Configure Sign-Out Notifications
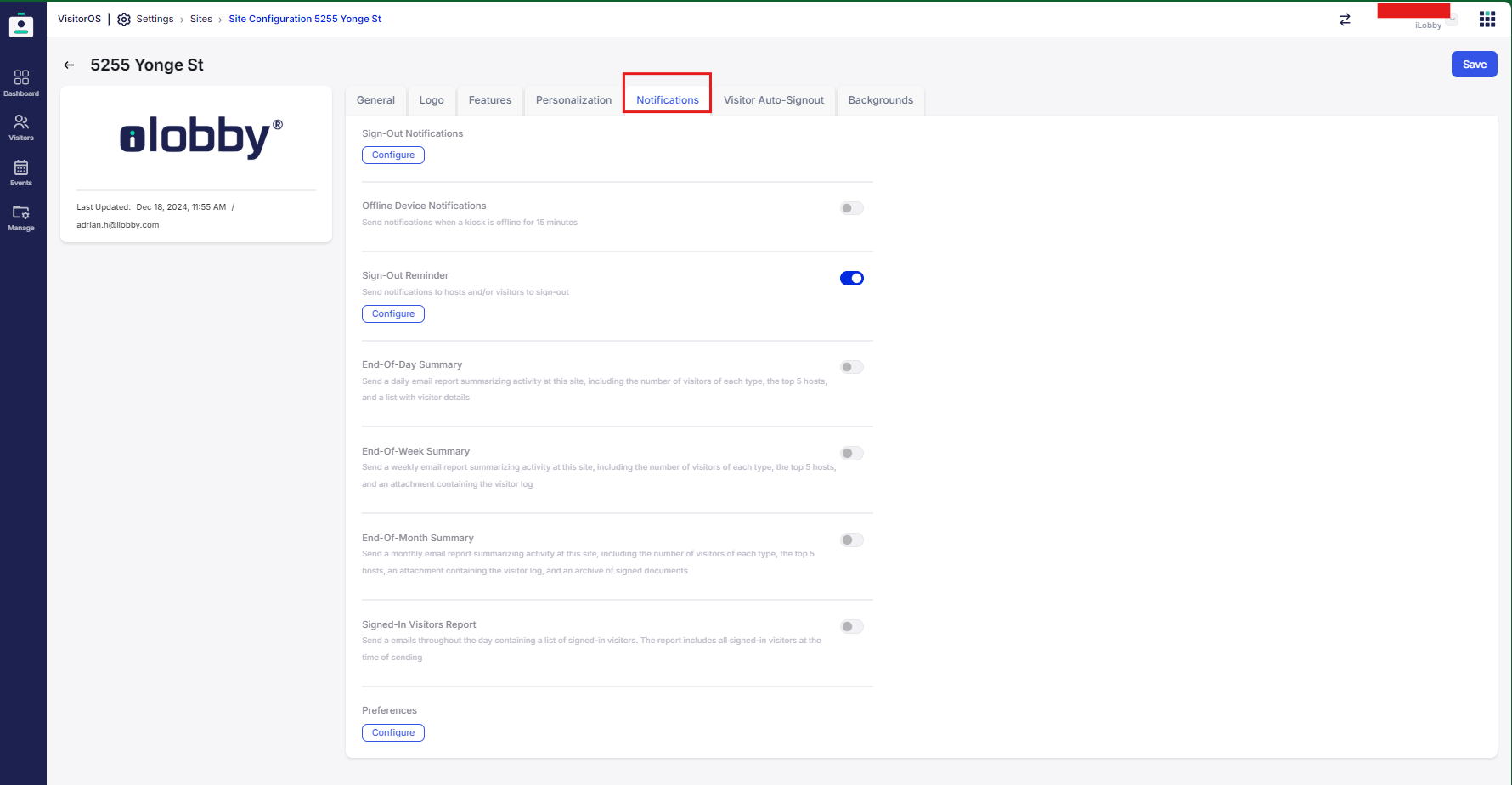The width and height of the screenshot is (1512, 785). 393,155
